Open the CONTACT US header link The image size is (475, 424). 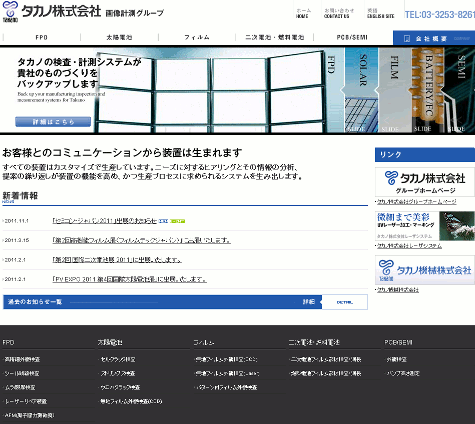pyautogui.click(x=339, y=13)
